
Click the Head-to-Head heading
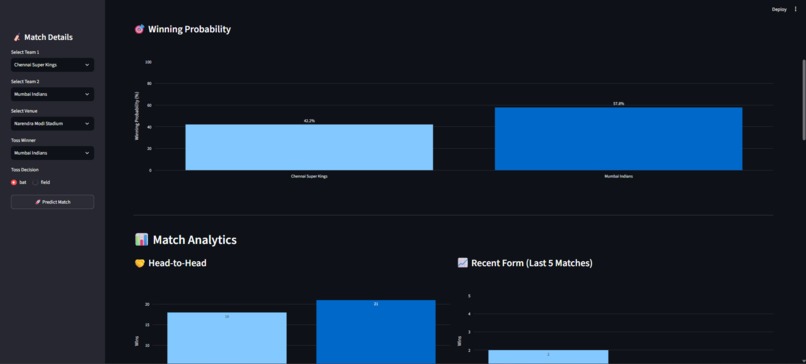(x=177, y=263)
